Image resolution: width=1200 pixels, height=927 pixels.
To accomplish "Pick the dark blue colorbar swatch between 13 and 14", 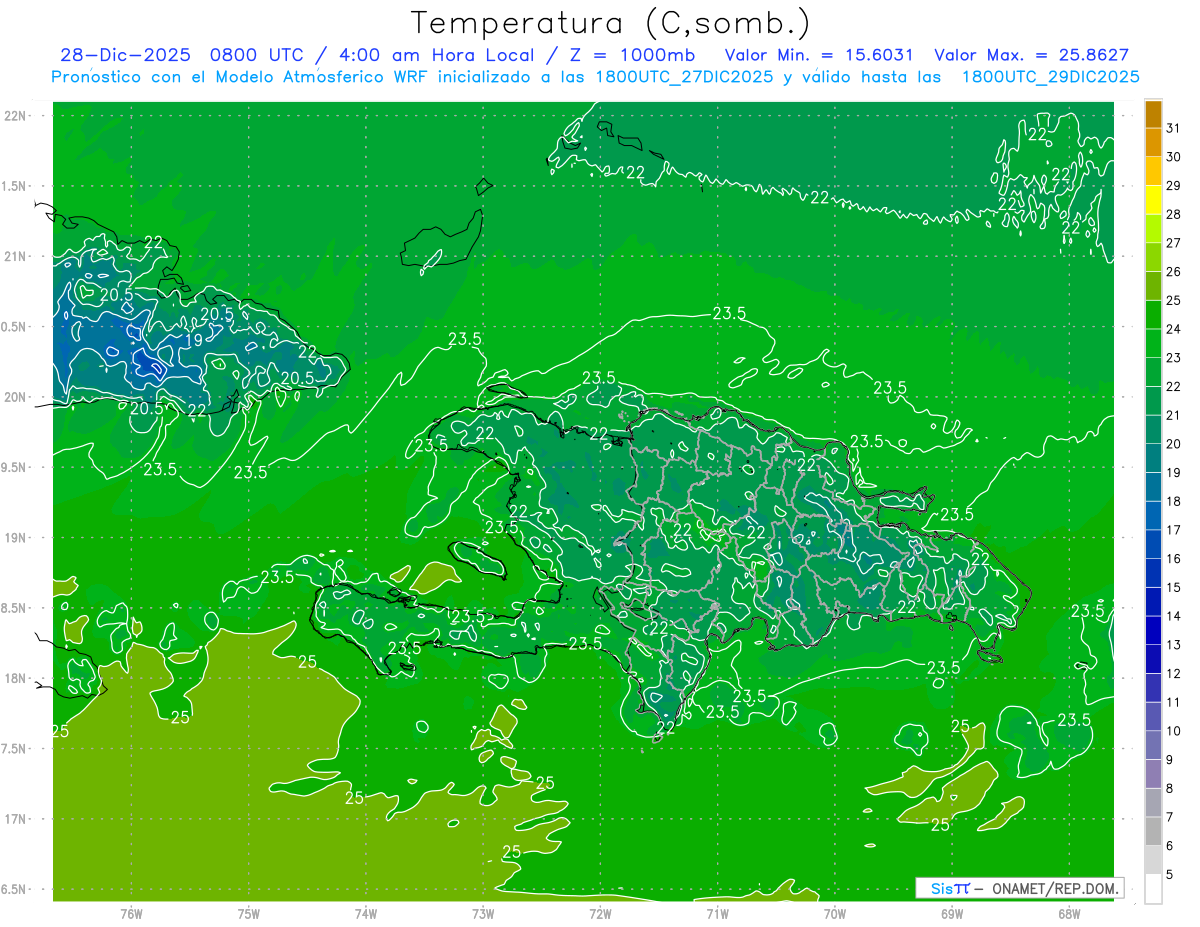I will tap(1153, 631).
